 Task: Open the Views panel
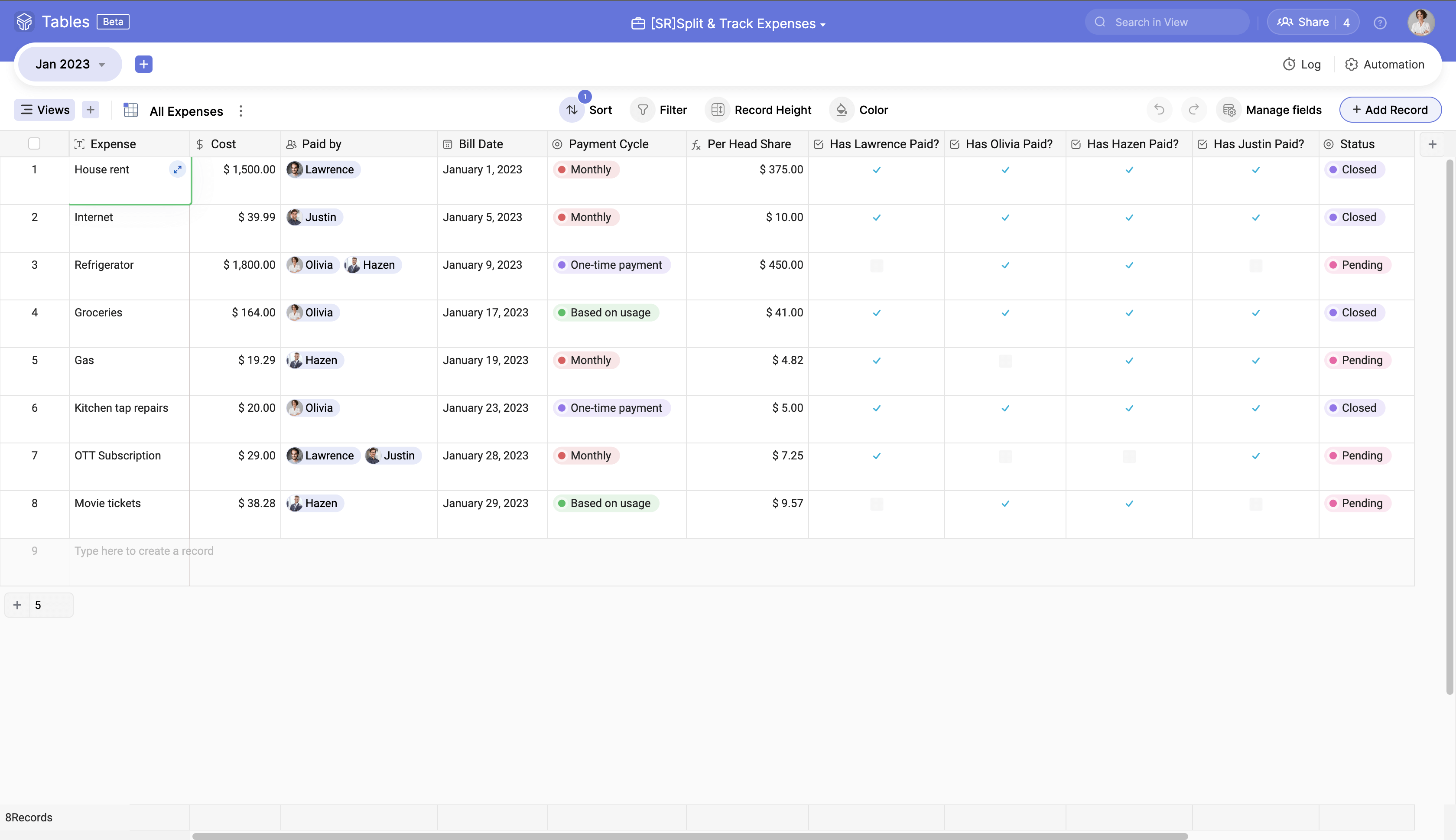pos(45,110)
